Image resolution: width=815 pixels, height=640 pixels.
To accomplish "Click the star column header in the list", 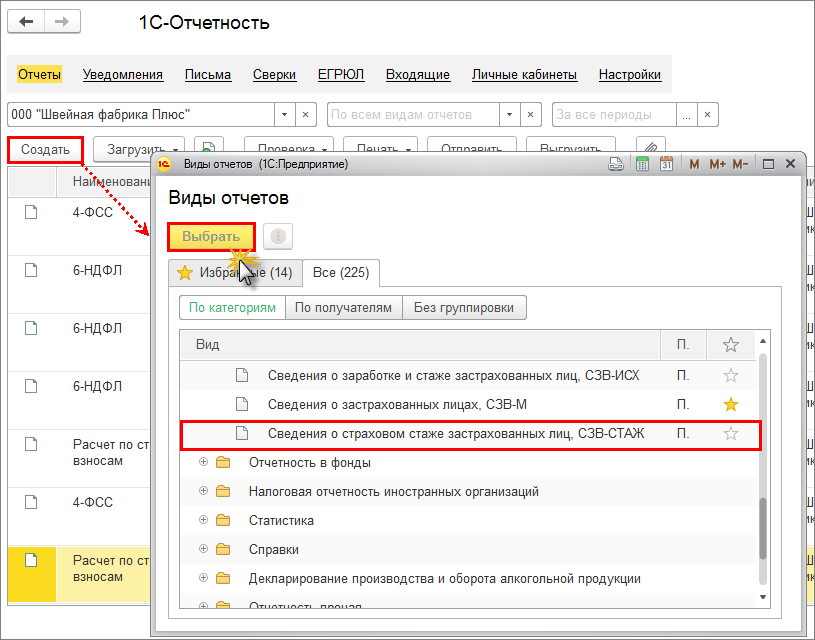I will 731,345.
